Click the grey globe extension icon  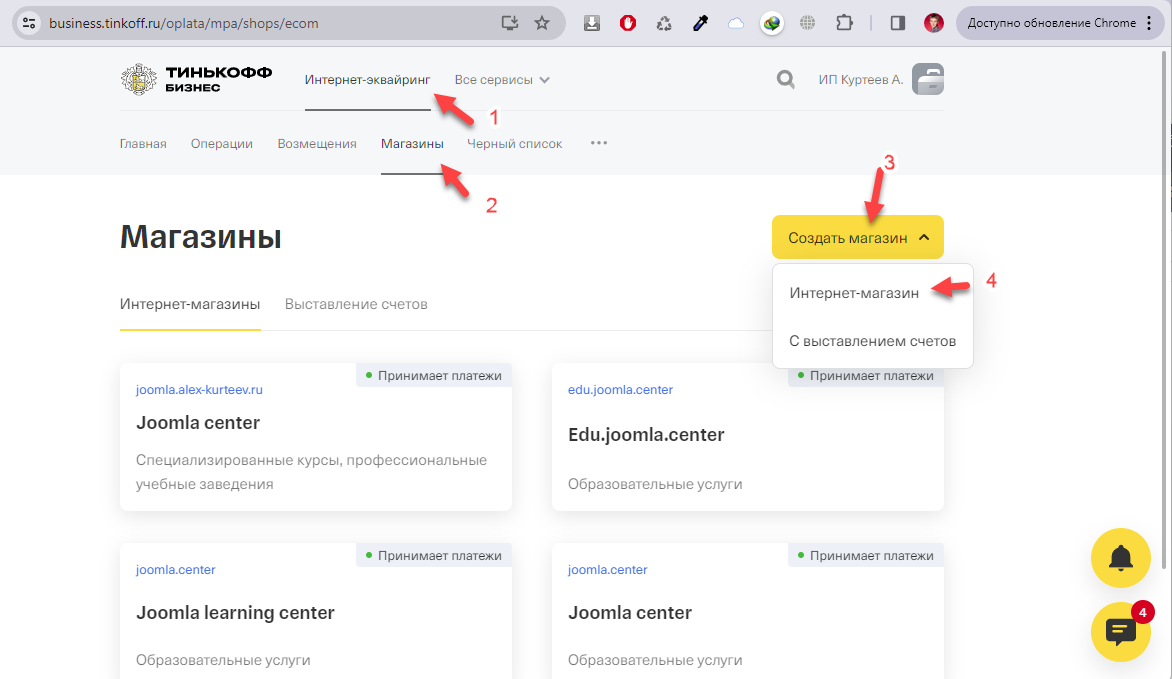click(x=807, y=23)
